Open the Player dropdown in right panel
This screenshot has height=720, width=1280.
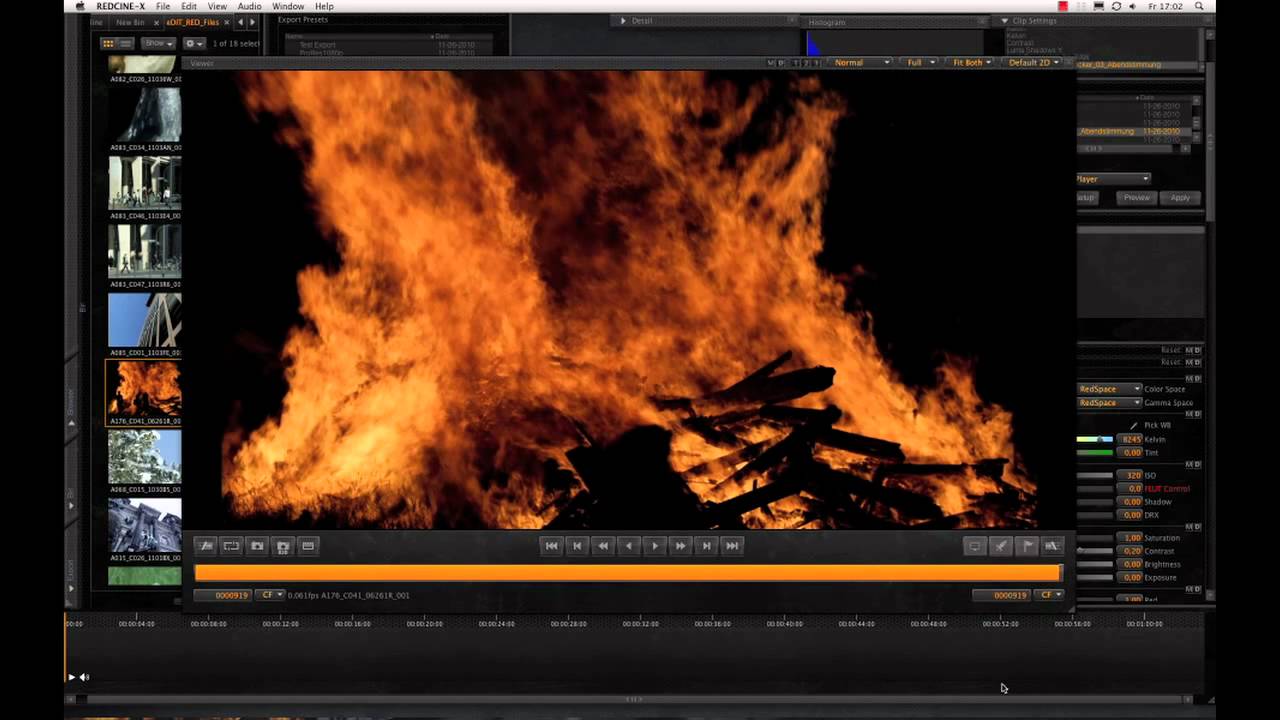(x=1113, y=179)
